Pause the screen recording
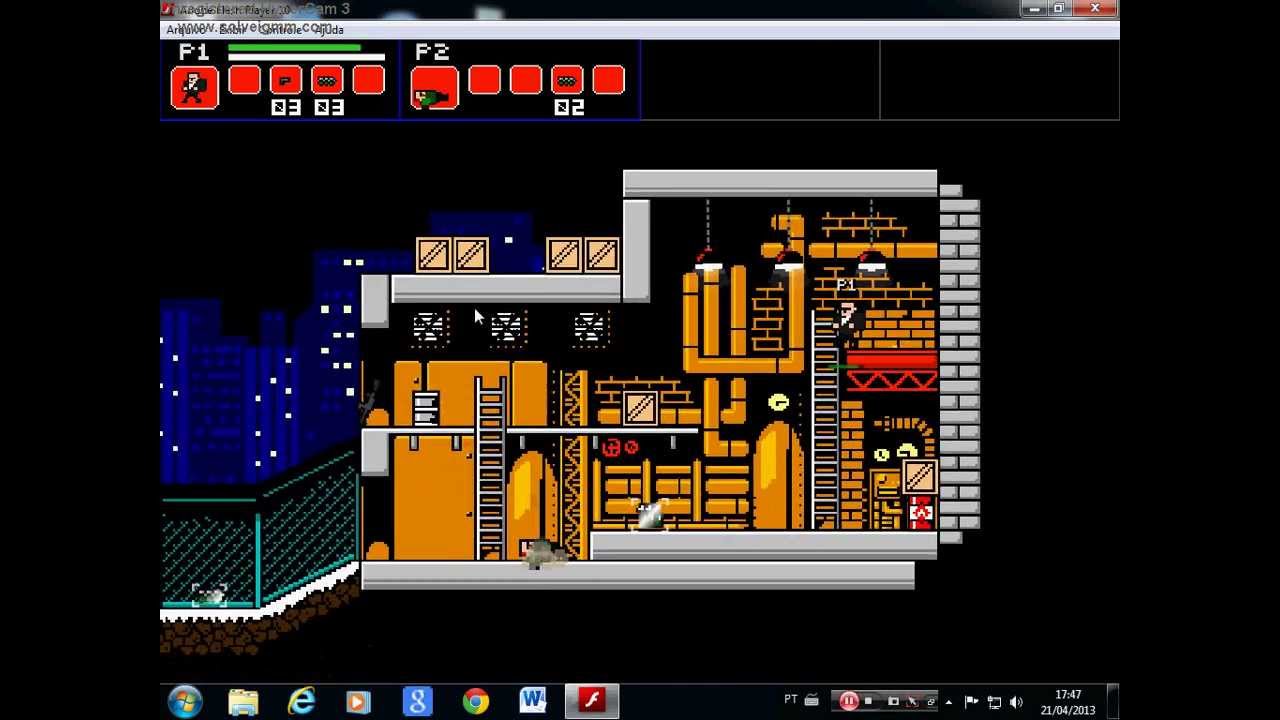Screen dimensions: 1280x720 tap(848, 701)
